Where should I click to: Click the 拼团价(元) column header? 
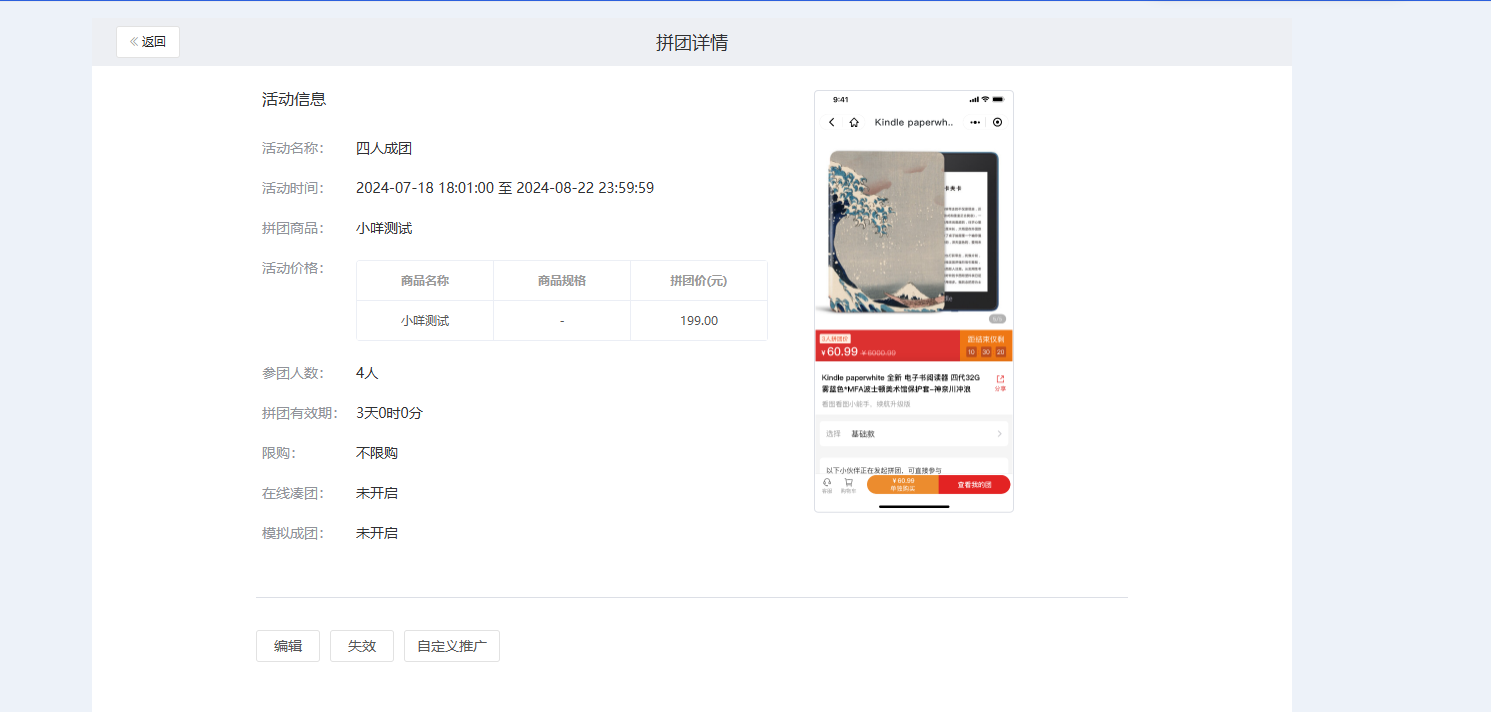point(699,281)
